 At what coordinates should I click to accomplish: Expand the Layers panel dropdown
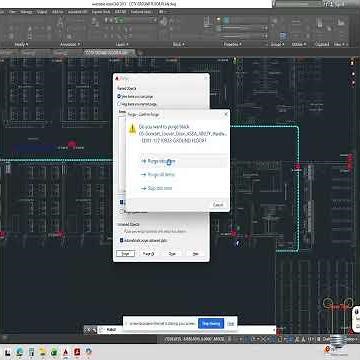(121, 44)
